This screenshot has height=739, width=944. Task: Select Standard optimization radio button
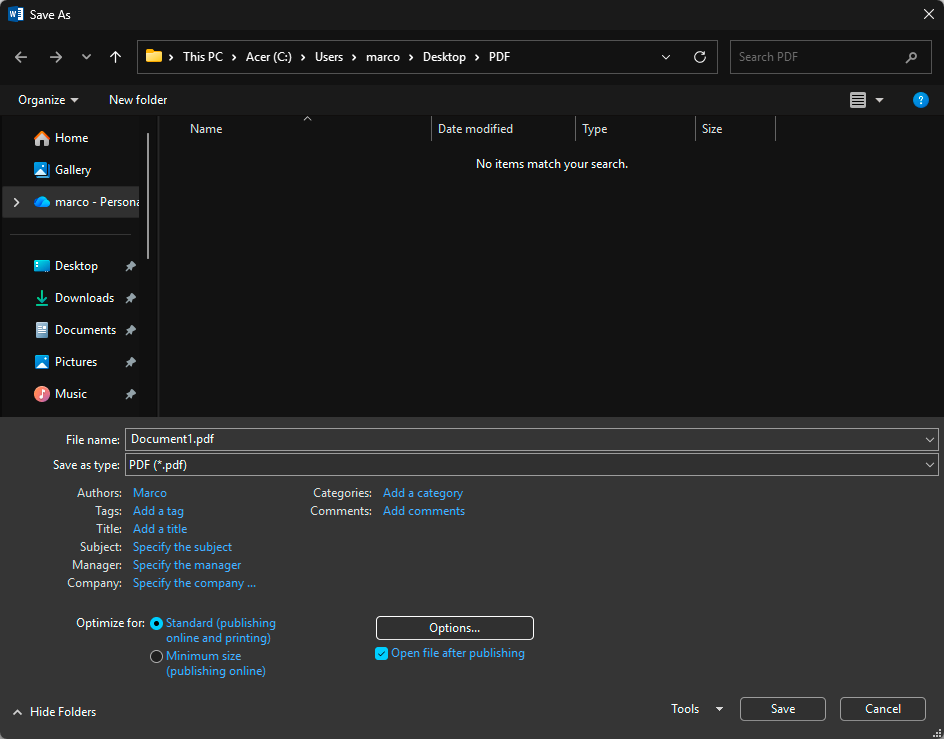[x=156, y=624]
